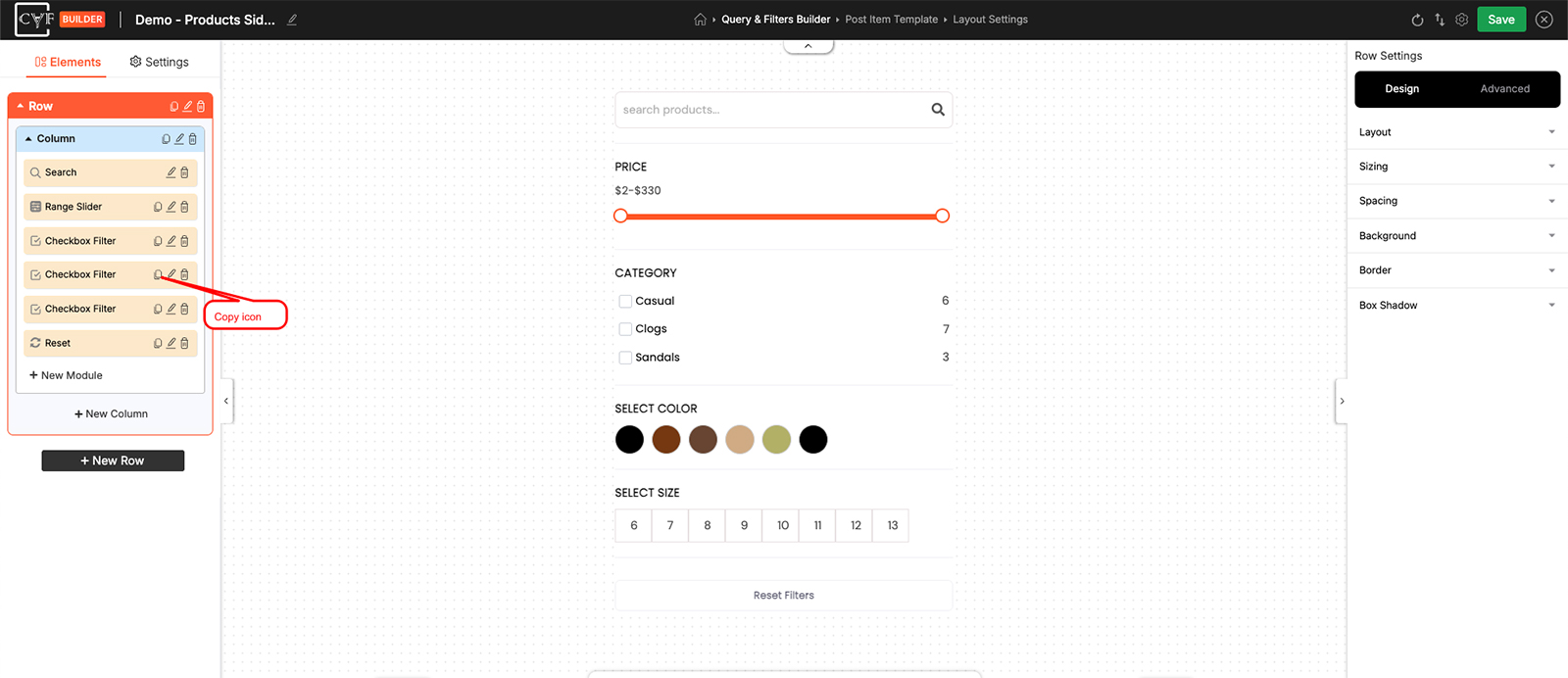Click the search magnifier icon in preview
Viewport: 1568px width, 678px height.
pos(938,110)
